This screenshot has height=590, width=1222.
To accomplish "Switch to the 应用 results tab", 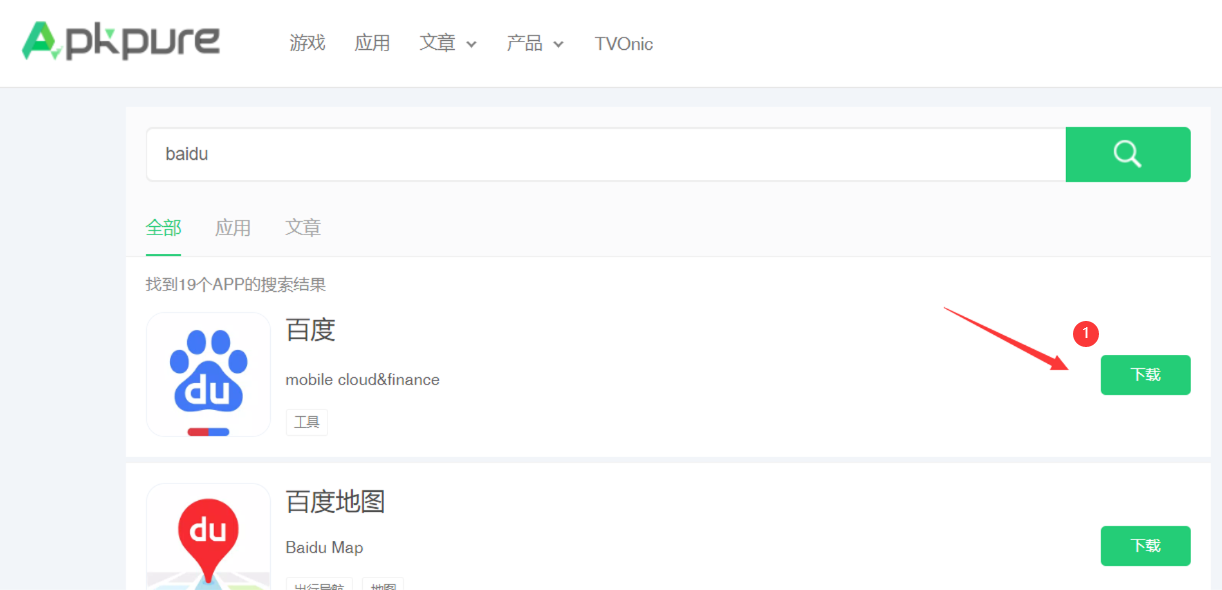I will [x=233, y=228].
